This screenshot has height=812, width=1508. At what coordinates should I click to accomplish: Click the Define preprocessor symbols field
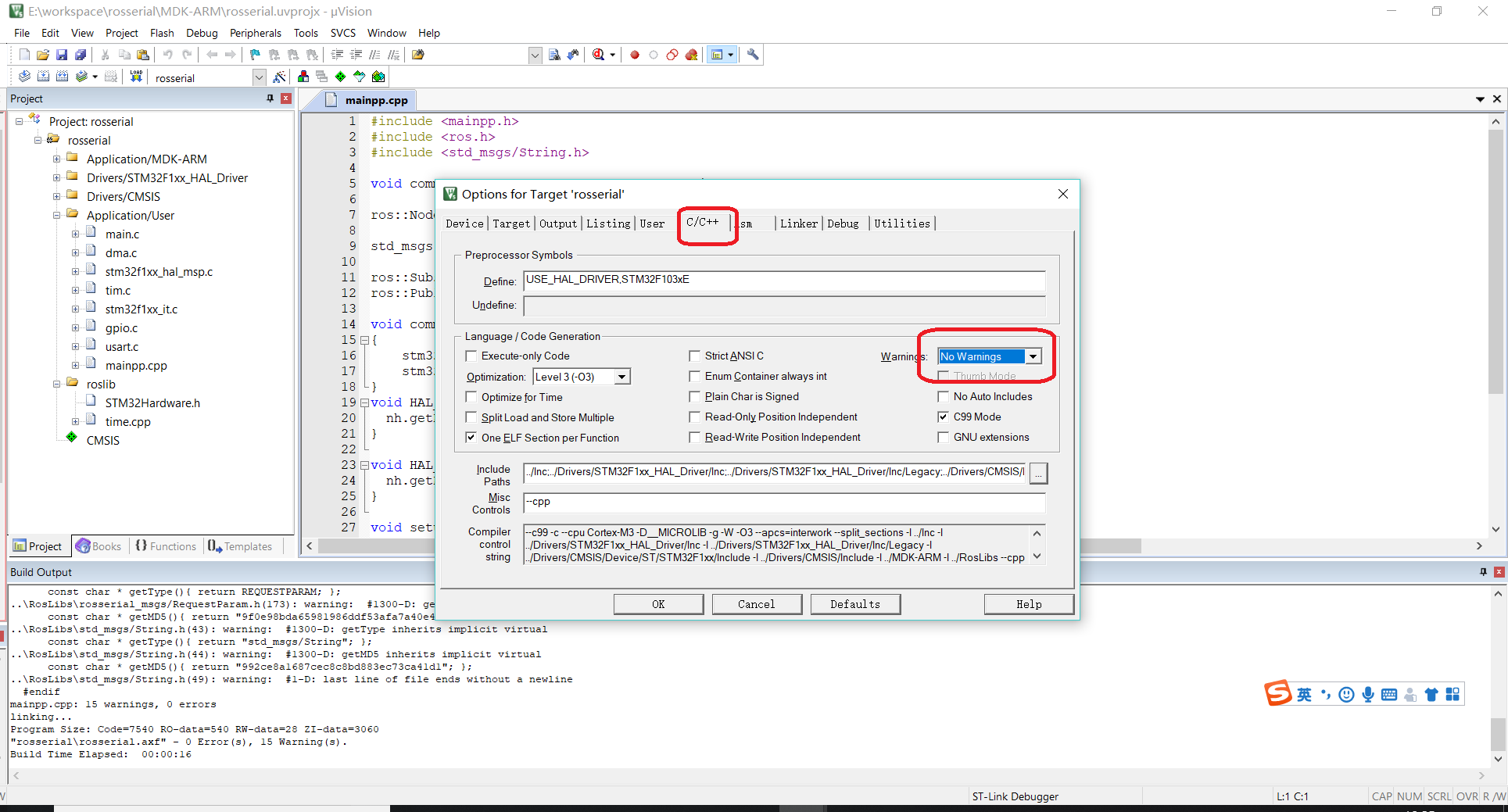coord(784,281)
